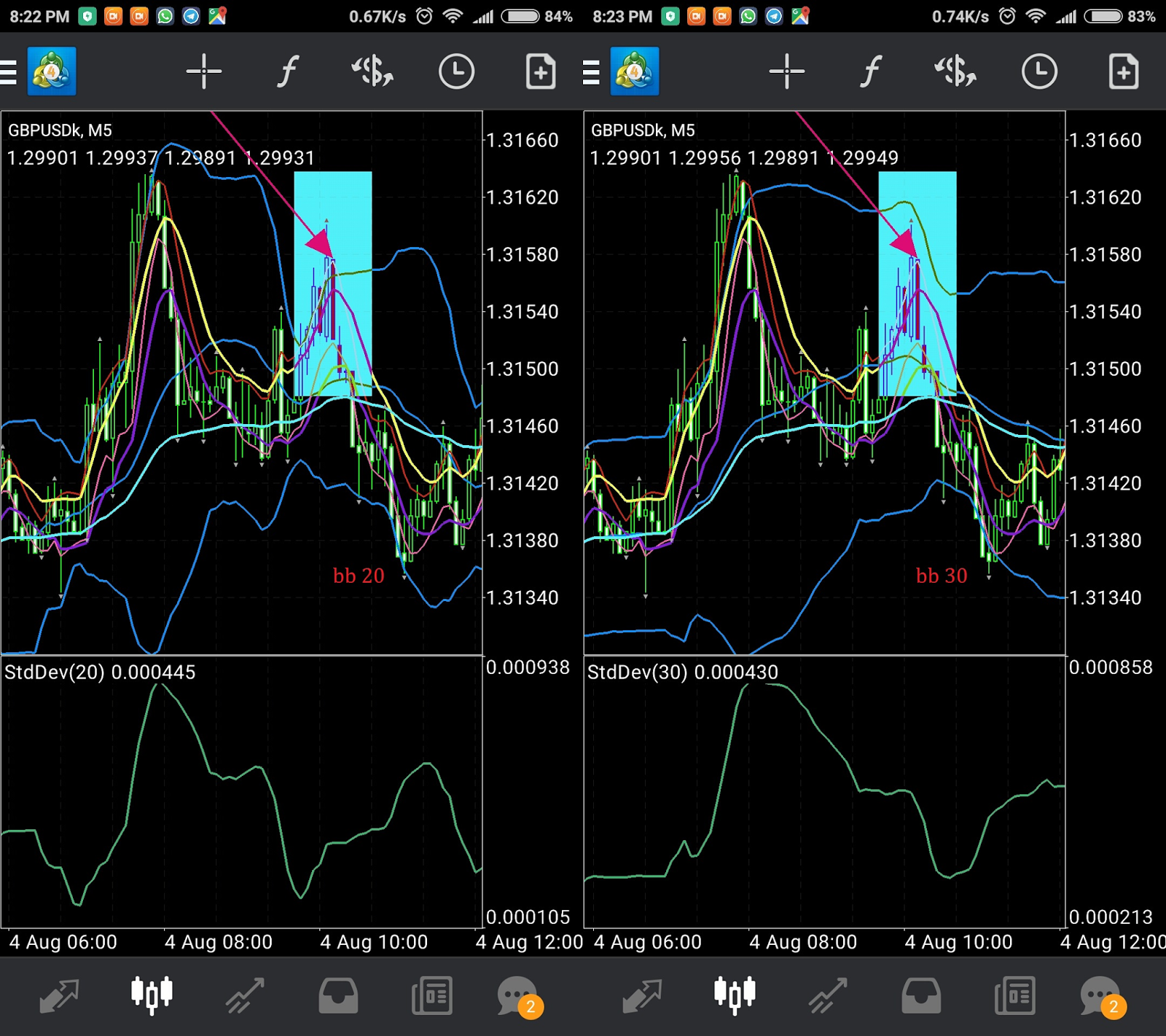Tap the Wi-Fi icon in the status bar
1166x1036 pixels.
[x=452, y=15]
